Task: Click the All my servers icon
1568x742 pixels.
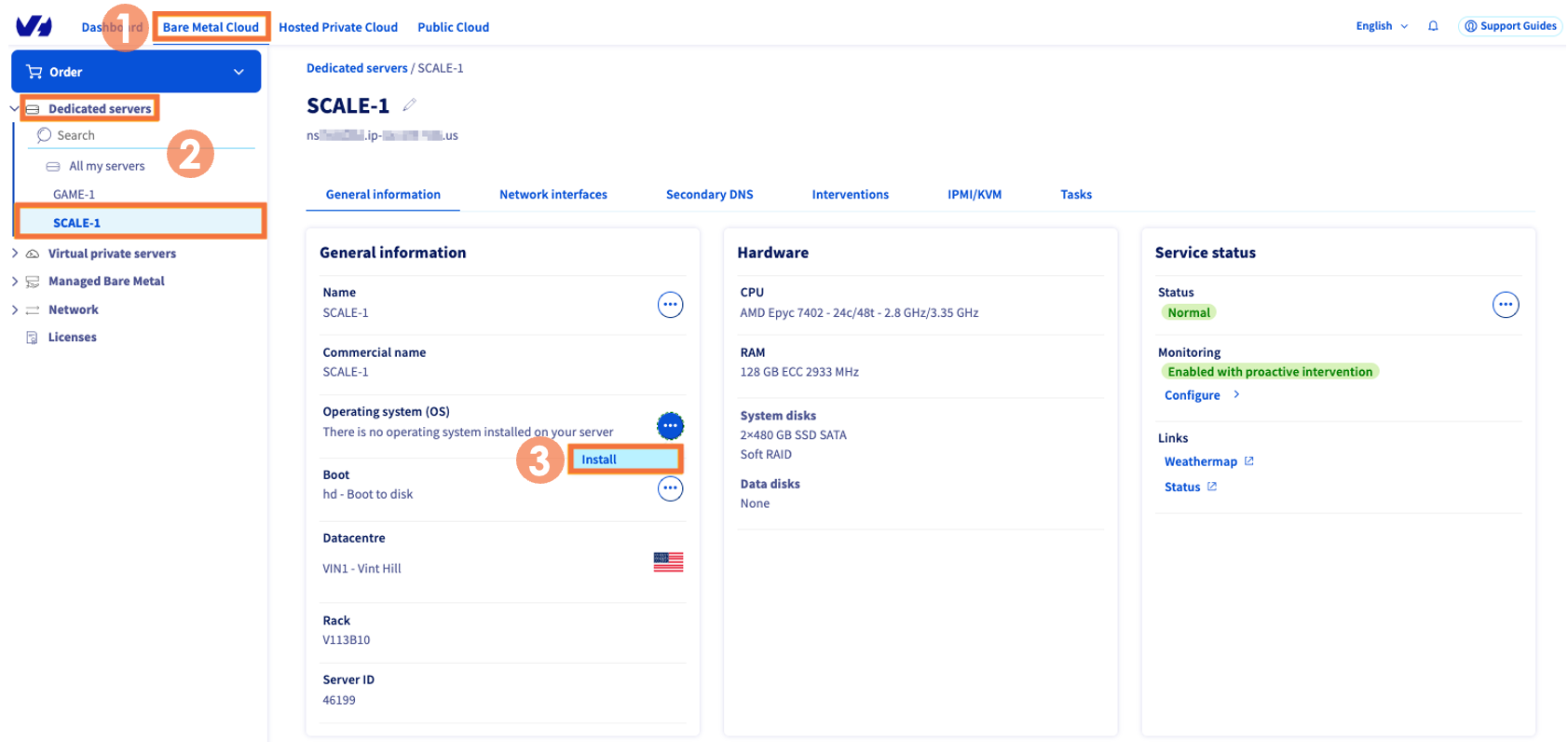Action: coord(53,166)
